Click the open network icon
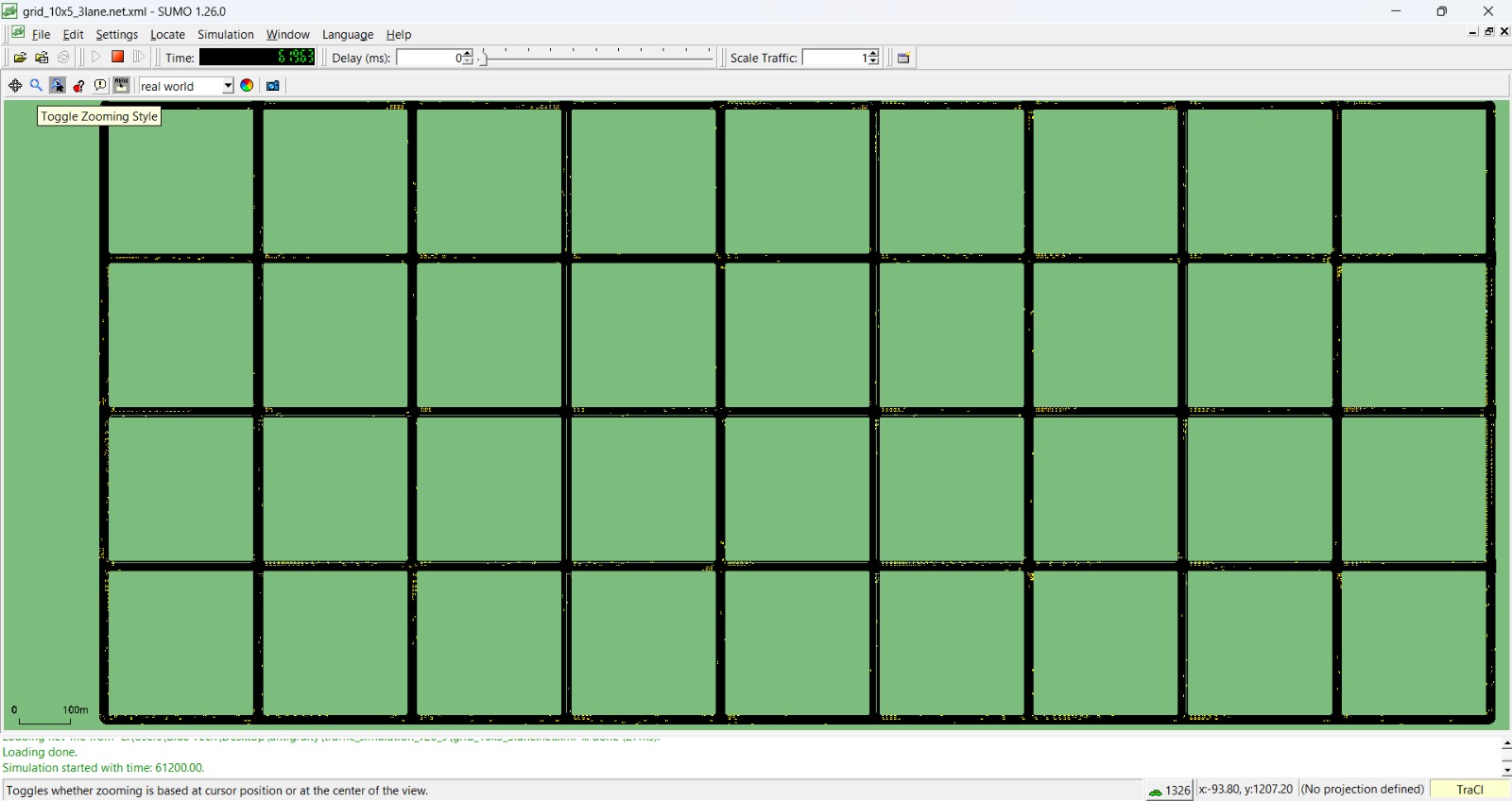 pyautogui.click(x=42, y=58)
